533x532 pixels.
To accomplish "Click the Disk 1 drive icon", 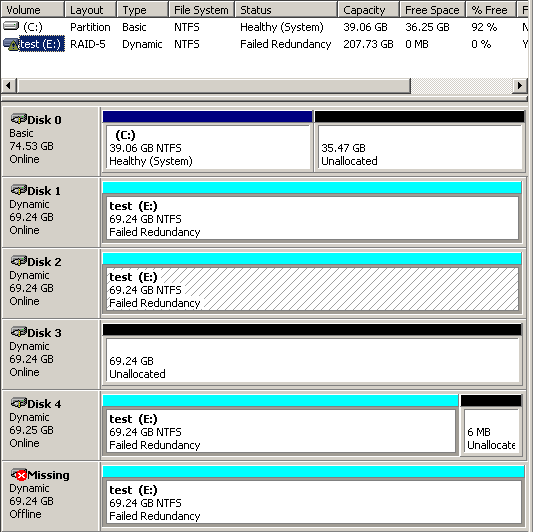I will click(x=18, y=190).
